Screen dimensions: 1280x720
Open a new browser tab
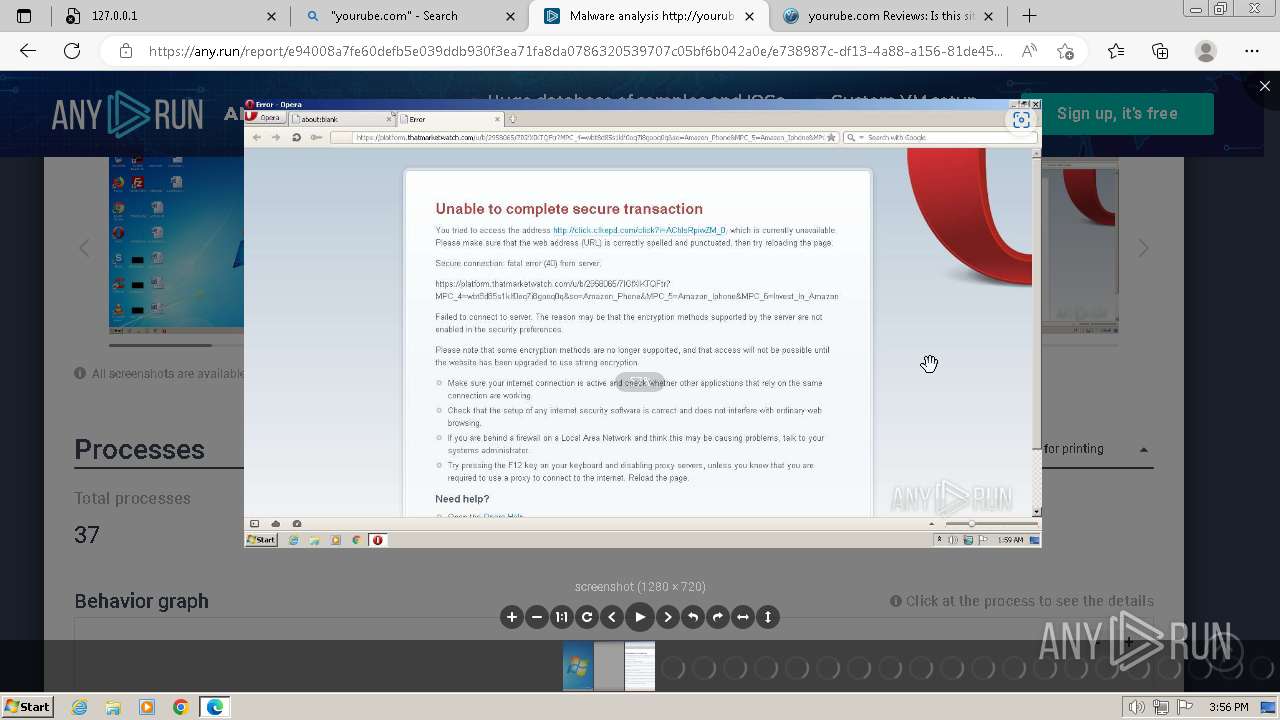pyautogui.click(x=1029, y=16)
